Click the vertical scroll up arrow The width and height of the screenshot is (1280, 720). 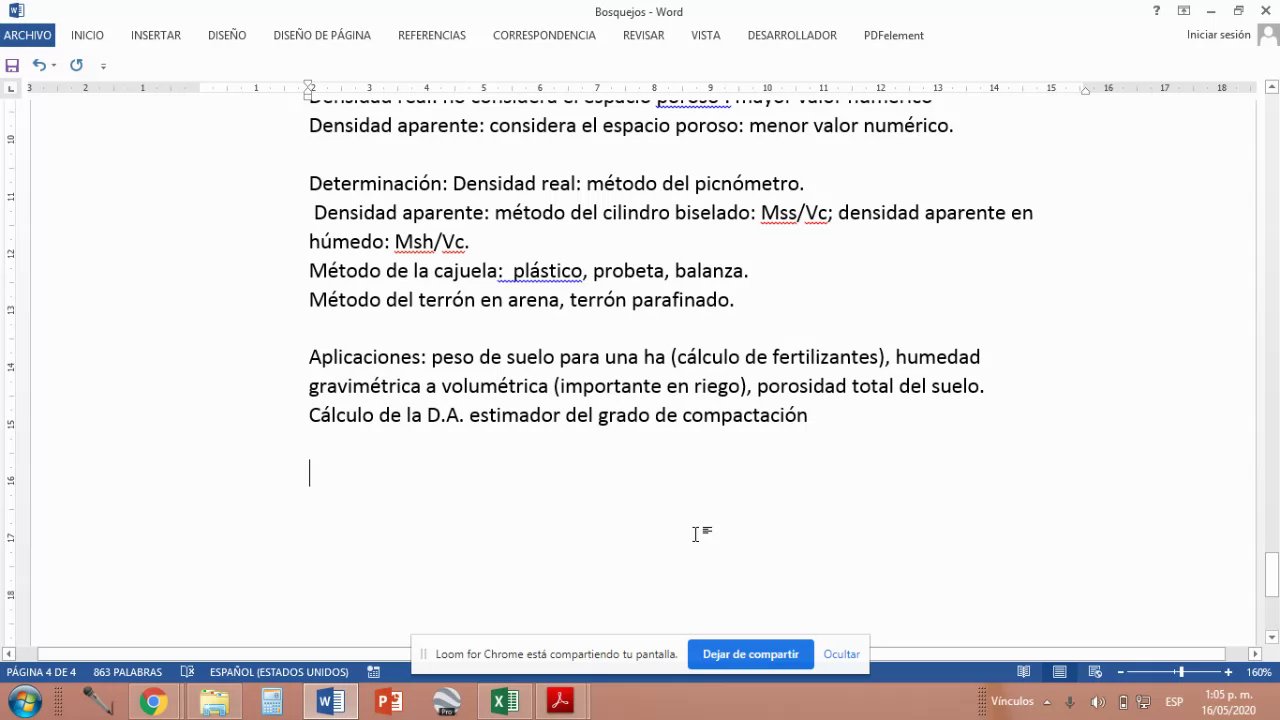coord(1272,88)
